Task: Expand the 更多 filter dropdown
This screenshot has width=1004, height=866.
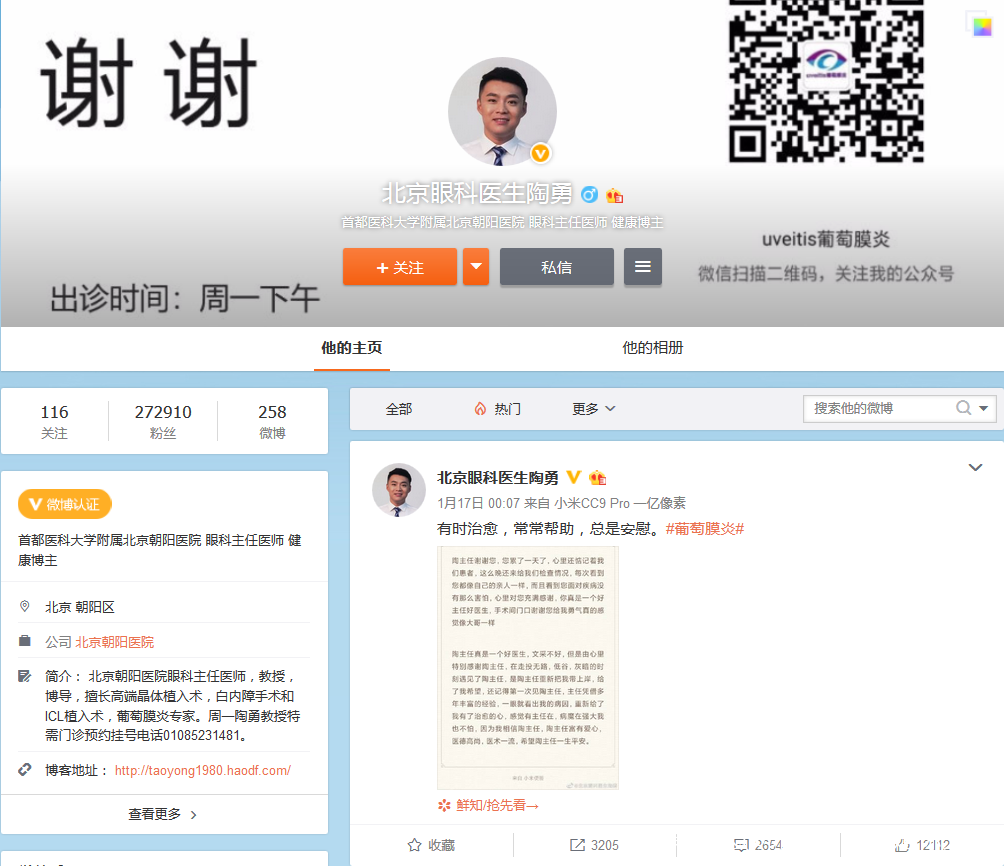Action: coord(594,409)
